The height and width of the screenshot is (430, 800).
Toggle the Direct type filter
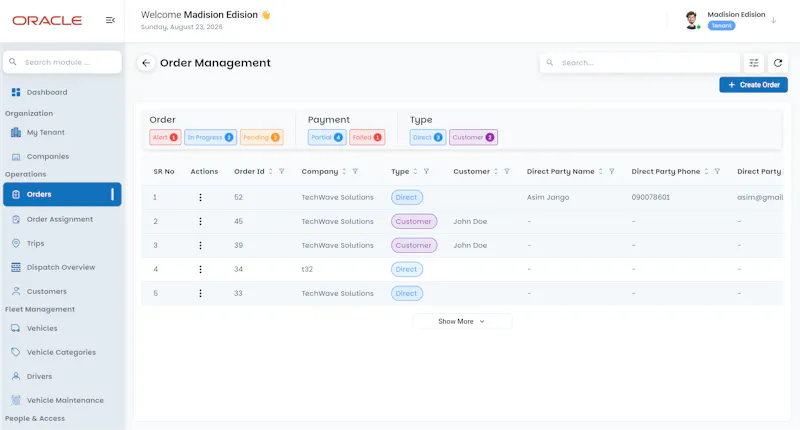428,137
